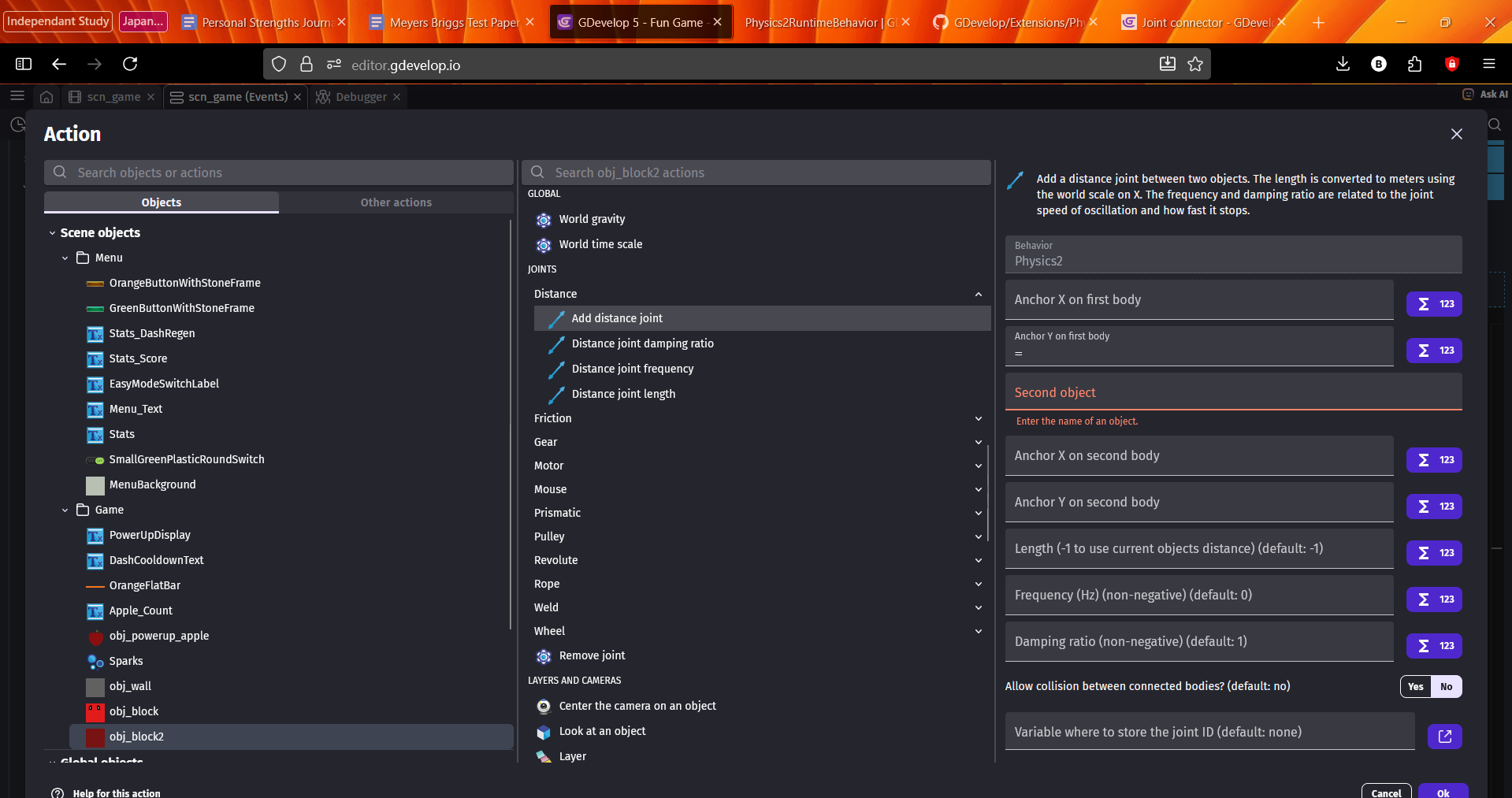Expand the Revolute joint category
Screen dimensions: 1512x798
978,560
